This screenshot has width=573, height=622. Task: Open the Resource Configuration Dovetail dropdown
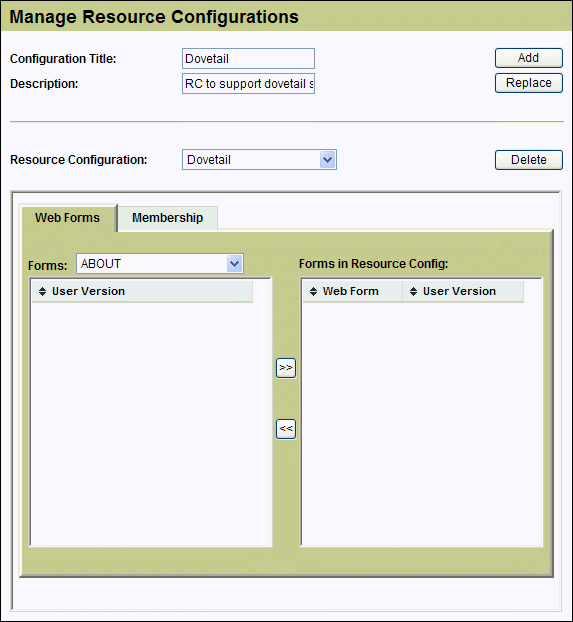tap(259, 159)
